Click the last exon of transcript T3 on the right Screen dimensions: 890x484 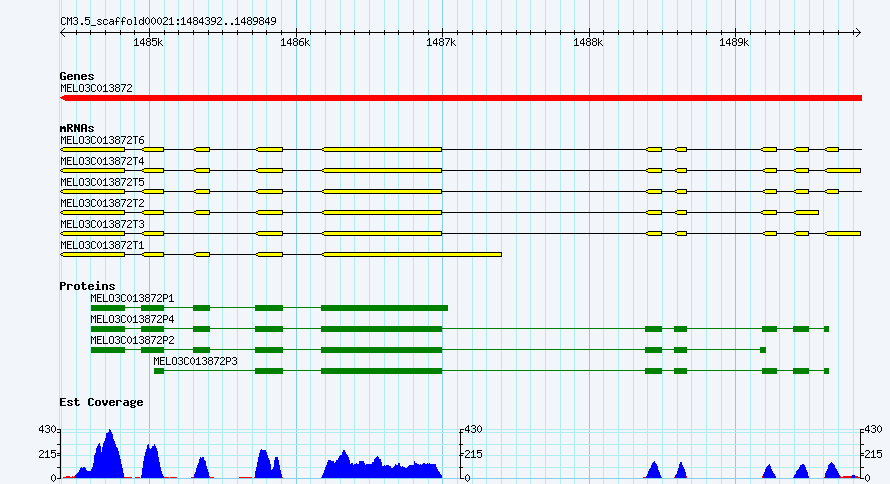tap(843, 233)
